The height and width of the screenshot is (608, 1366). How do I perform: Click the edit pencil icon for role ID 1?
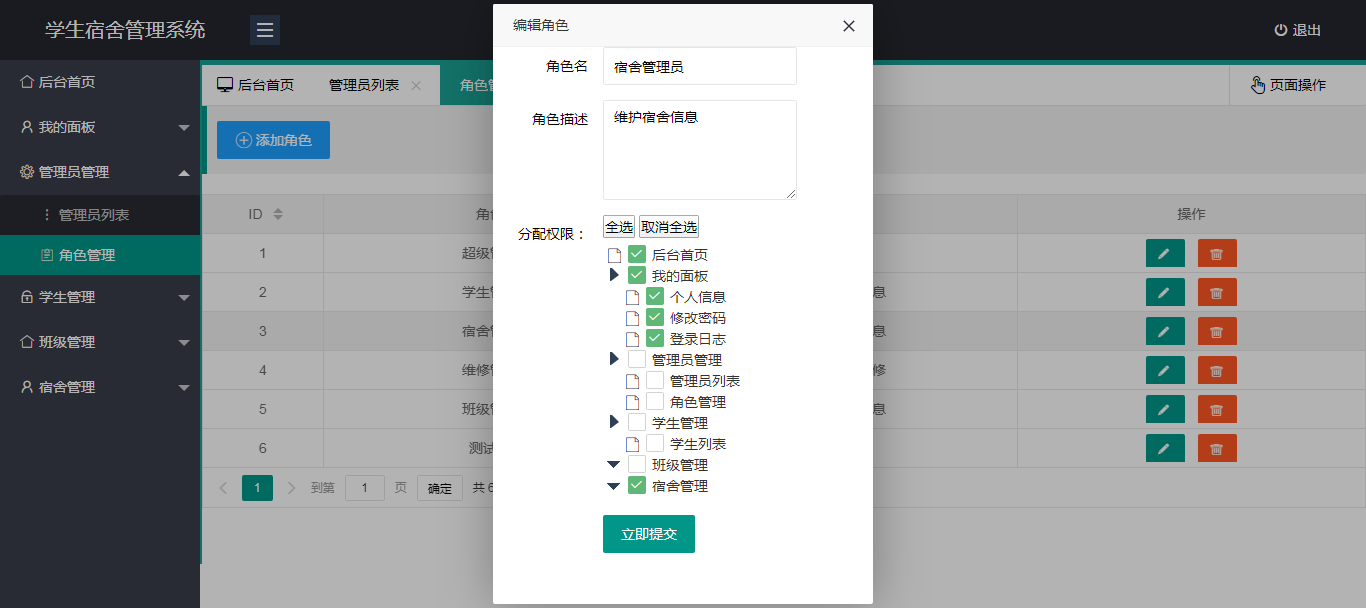pos(1164,253)
